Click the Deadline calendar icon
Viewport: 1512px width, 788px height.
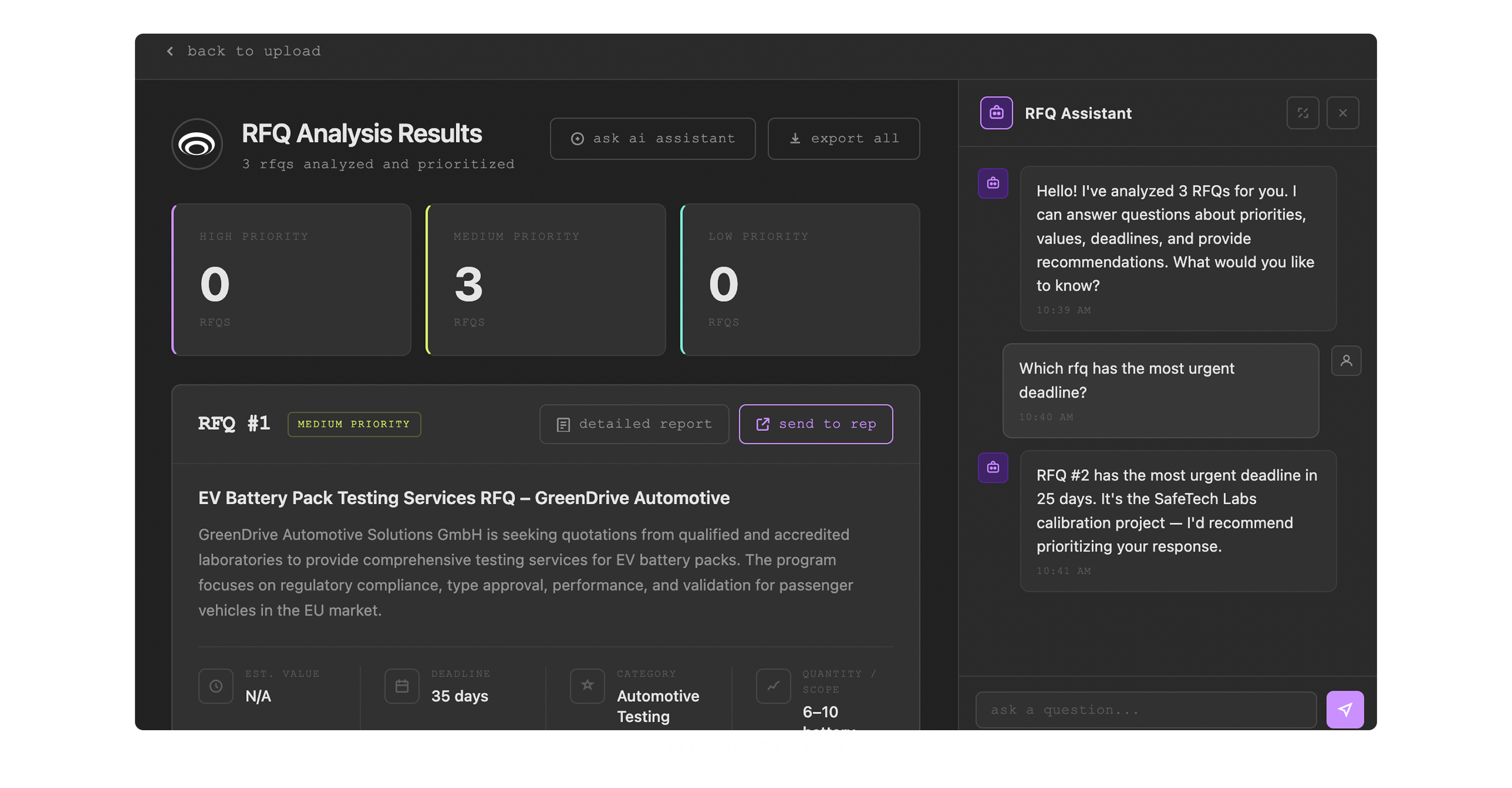pos(402,686)
